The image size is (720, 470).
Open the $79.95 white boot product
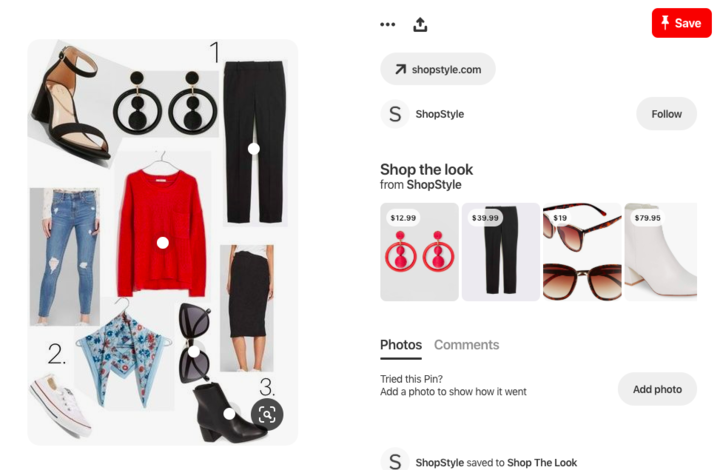(x=661, y=252)
